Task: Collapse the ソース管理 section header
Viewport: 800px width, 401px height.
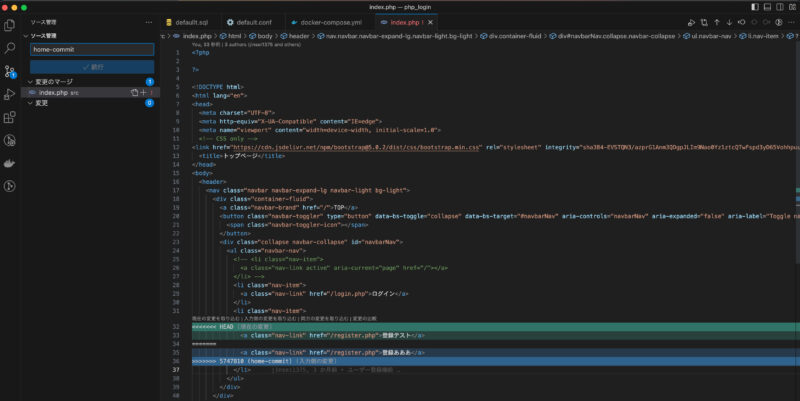Action: point(43,36)
